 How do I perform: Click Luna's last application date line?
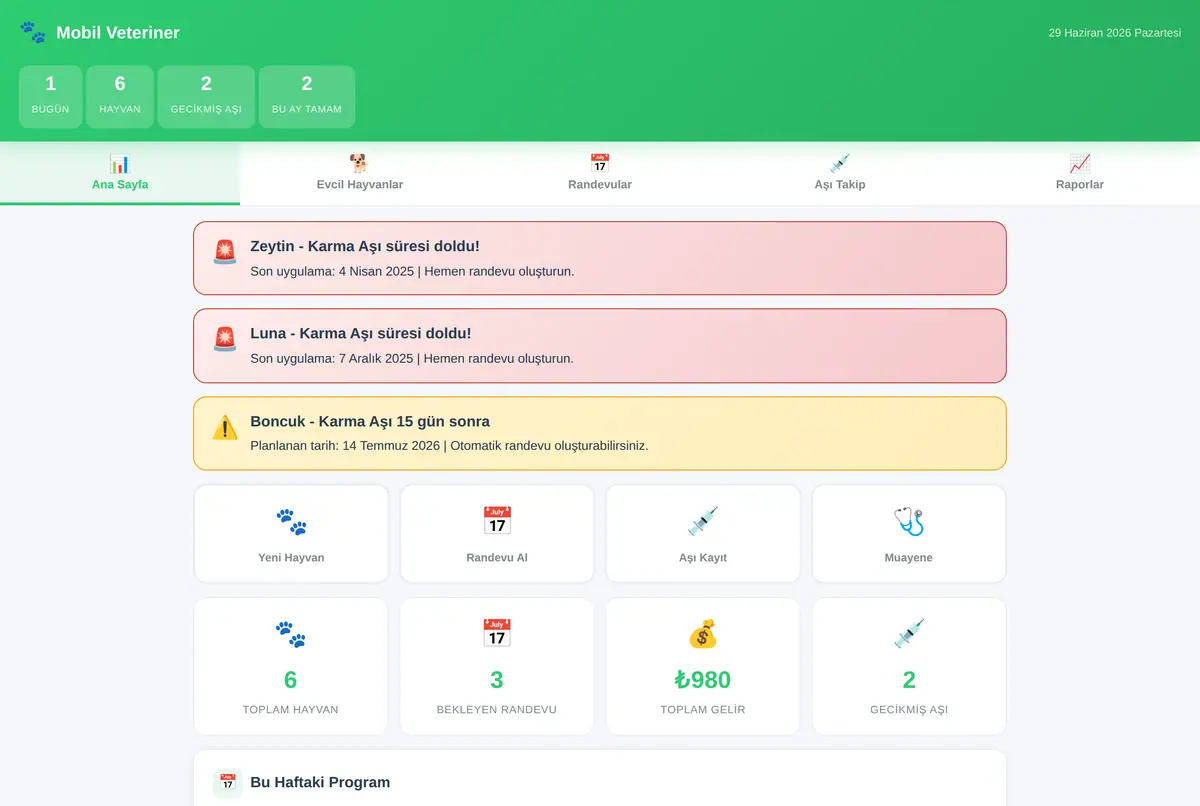click(x=412, y=358)
